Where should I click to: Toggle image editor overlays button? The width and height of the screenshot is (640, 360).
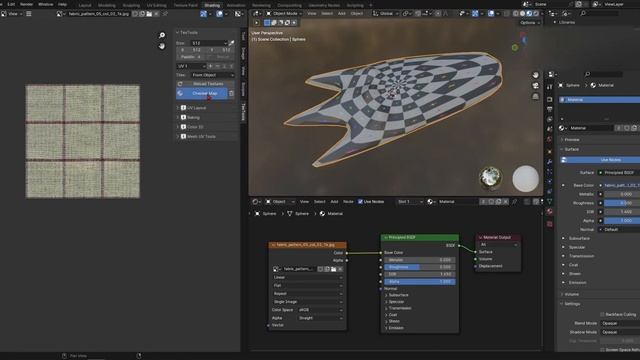(220, 14)
